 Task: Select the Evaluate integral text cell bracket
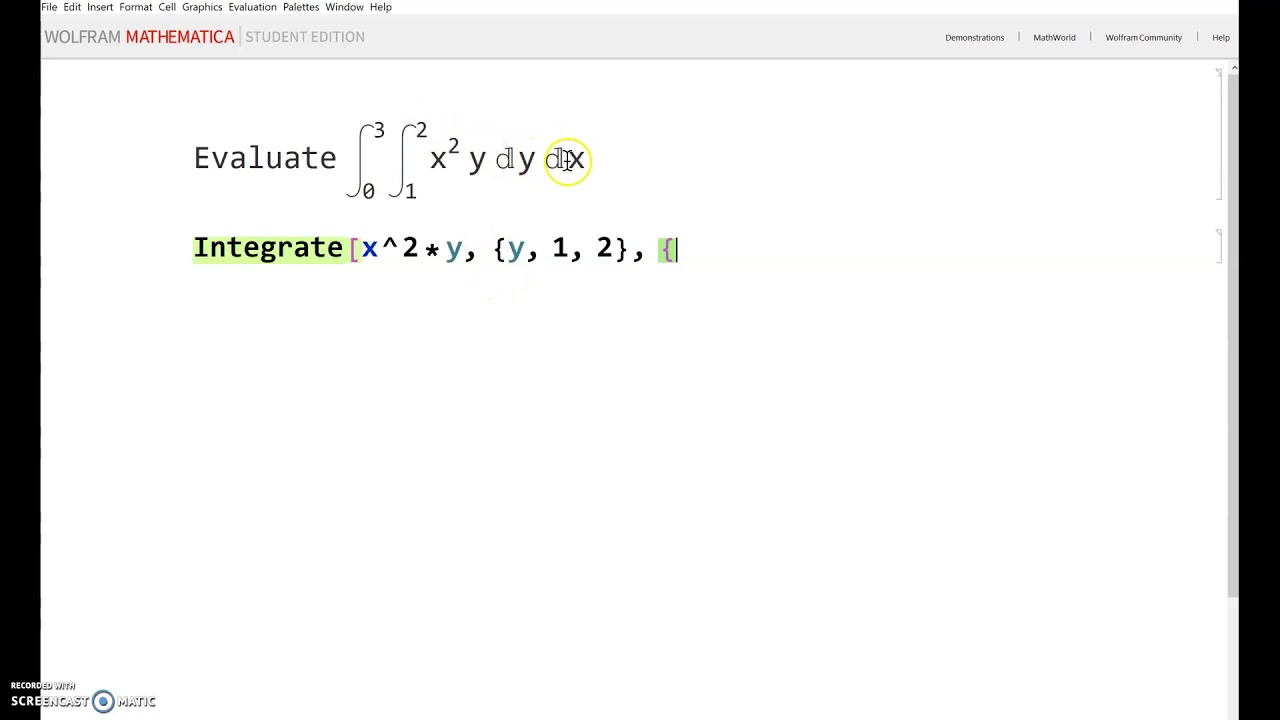pos(1218,135)
